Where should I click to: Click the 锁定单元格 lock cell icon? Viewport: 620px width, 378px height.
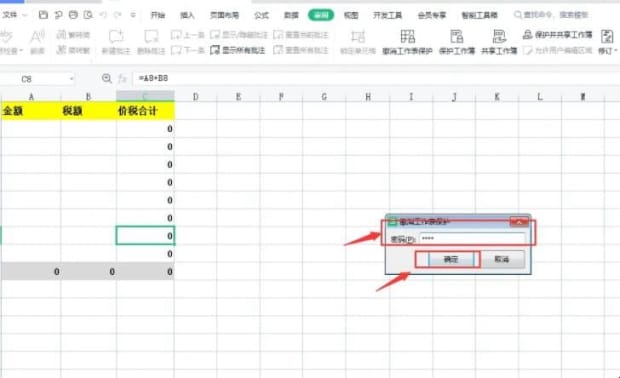pyautogui.click(x=358, y=37)
